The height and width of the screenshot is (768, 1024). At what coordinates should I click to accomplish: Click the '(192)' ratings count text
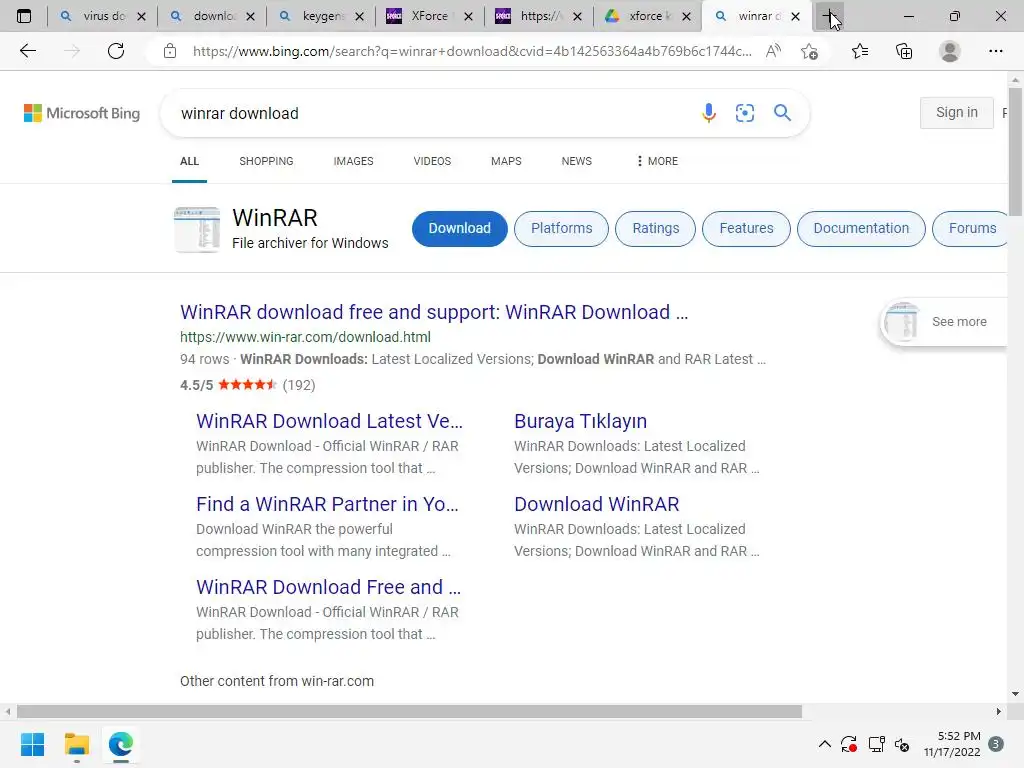point(298,385)
